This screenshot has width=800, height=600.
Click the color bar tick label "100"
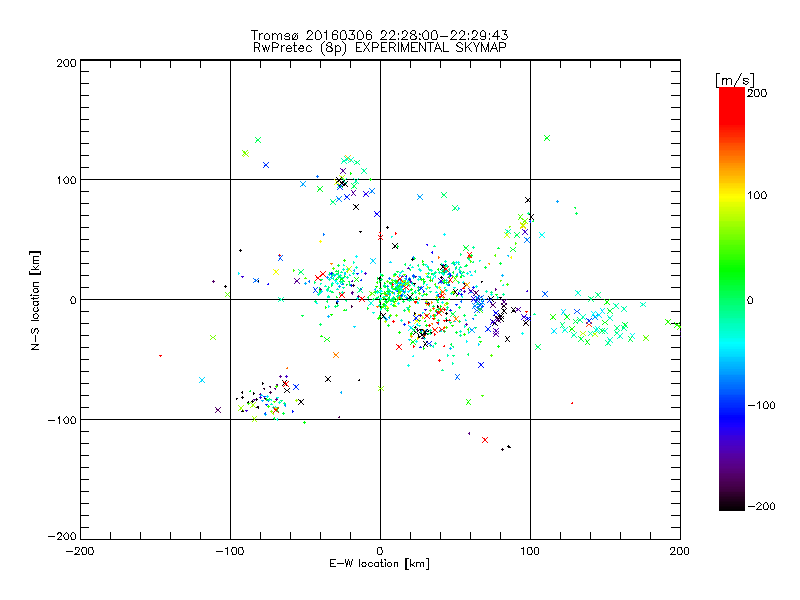pos(757,195)
